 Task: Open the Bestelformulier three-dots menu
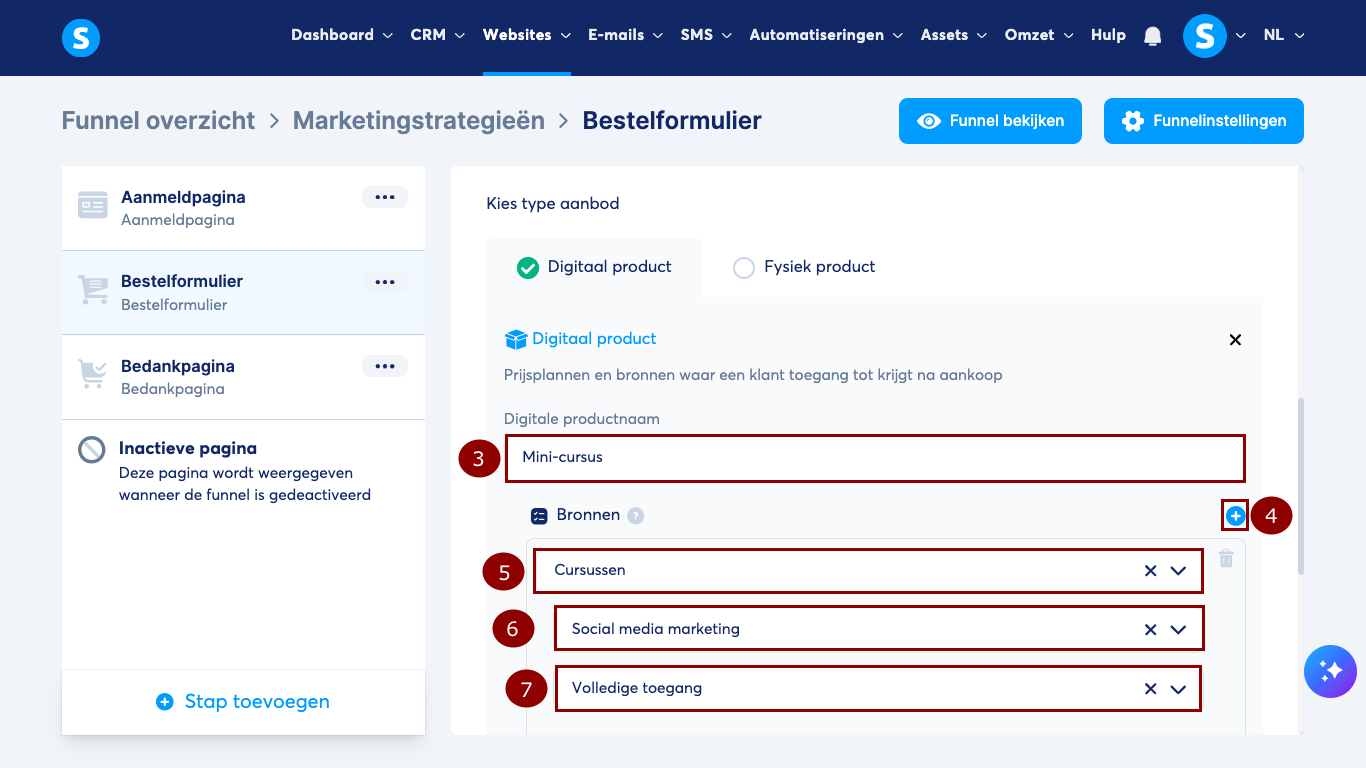385,282
